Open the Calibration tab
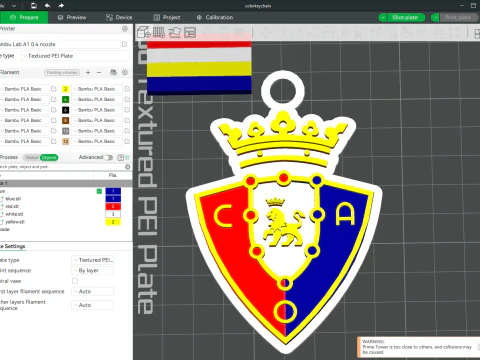This screenshot has height=360, width=480. tap(215, 17)
